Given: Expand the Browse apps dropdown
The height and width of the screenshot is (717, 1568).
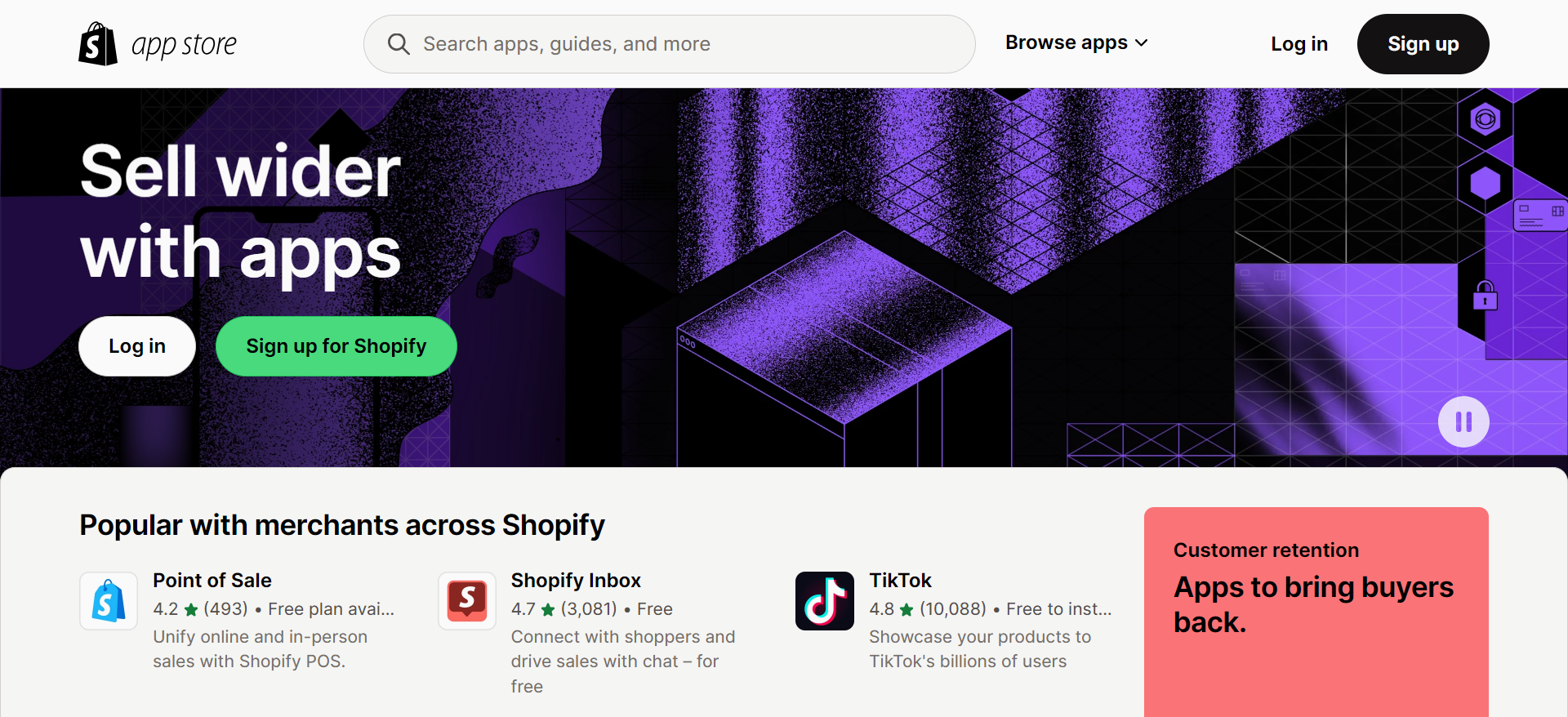Looking at the screenshot, I should pos(1067,42).
